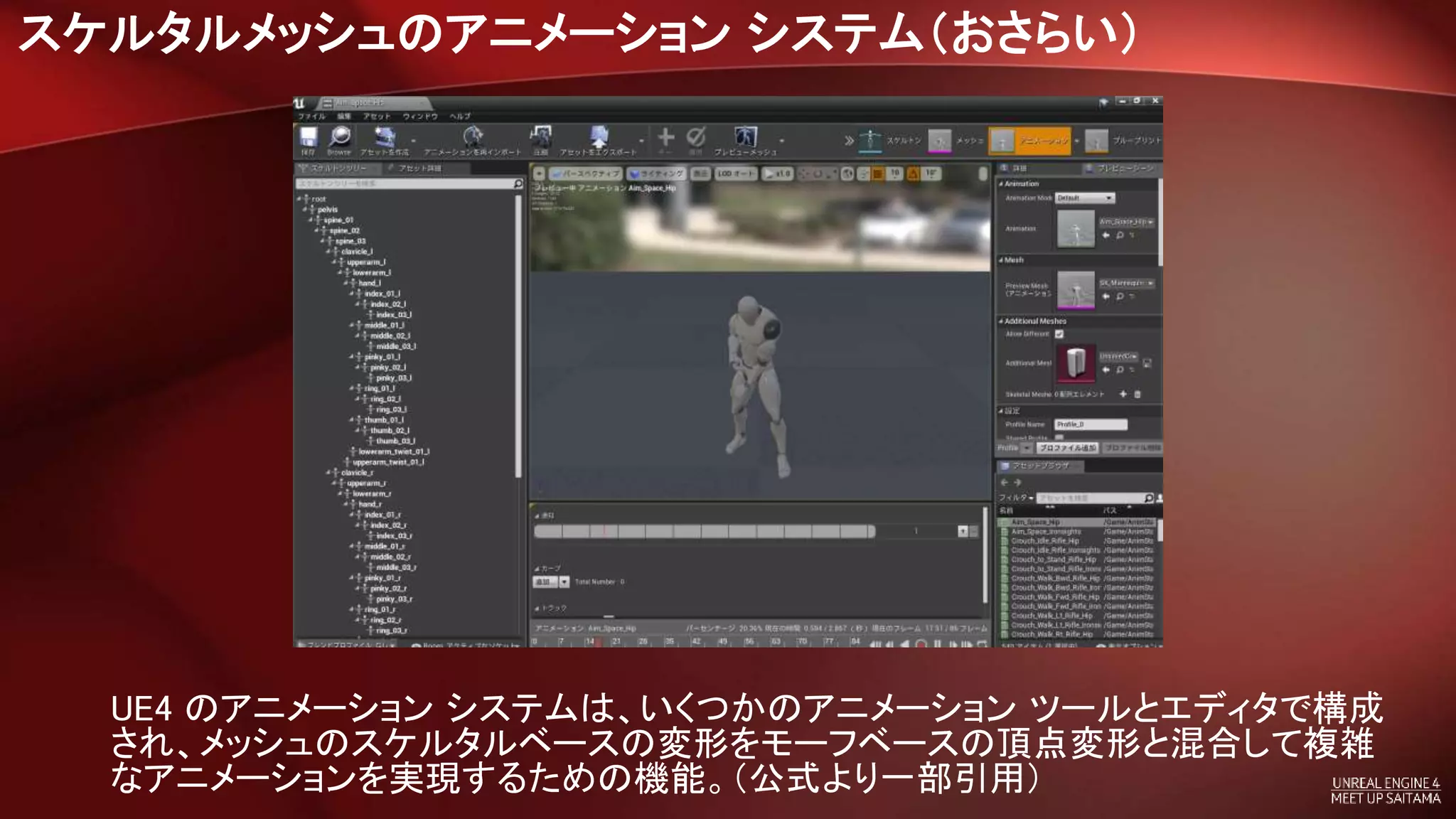Open the Window (ウィンドウ) menu
The width and height of the screenshot is (1456, 819).
tap(420, 116)
